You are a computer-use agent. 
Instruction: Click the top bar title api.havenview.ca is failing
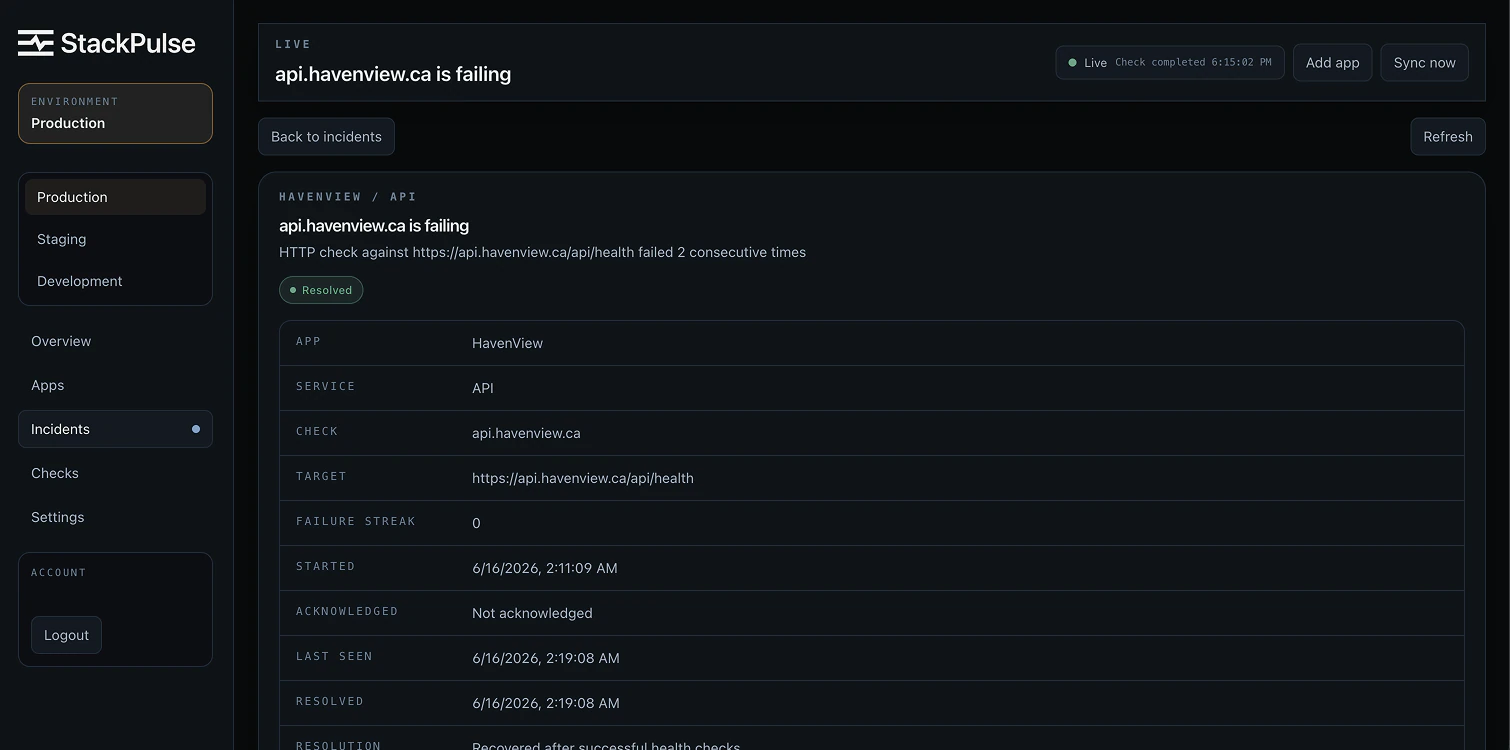click(x=393, y=74)
